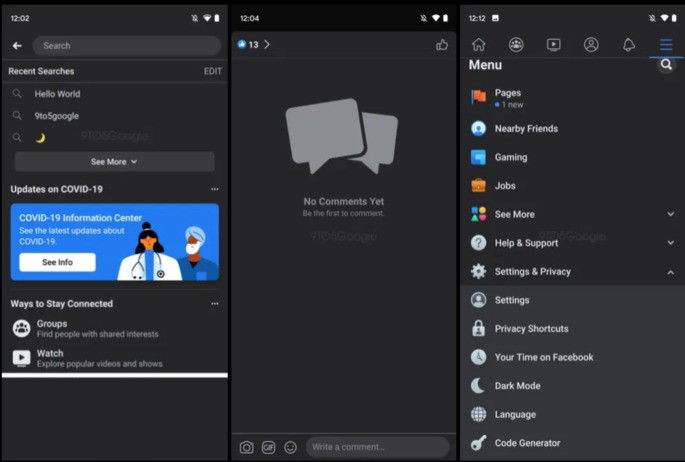Viewport: 685px width, 462px height.
Task: Open Nearby Friends
Action: [572, 128]
